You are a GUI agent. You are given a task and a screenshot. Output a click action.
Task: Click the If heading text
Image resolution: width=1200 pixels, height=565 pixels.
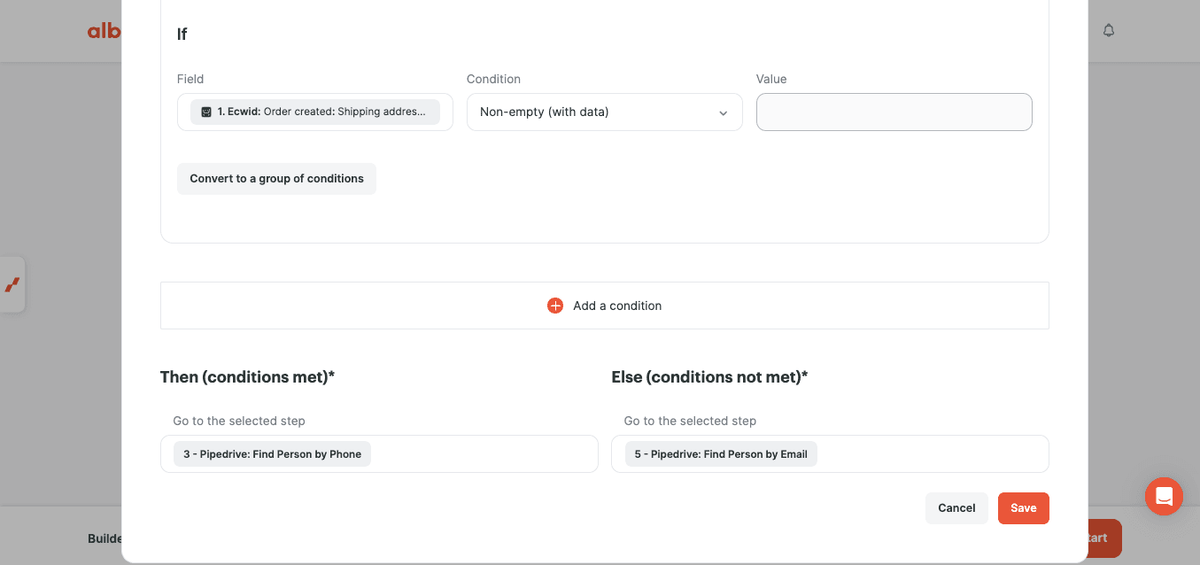(182, 34)
